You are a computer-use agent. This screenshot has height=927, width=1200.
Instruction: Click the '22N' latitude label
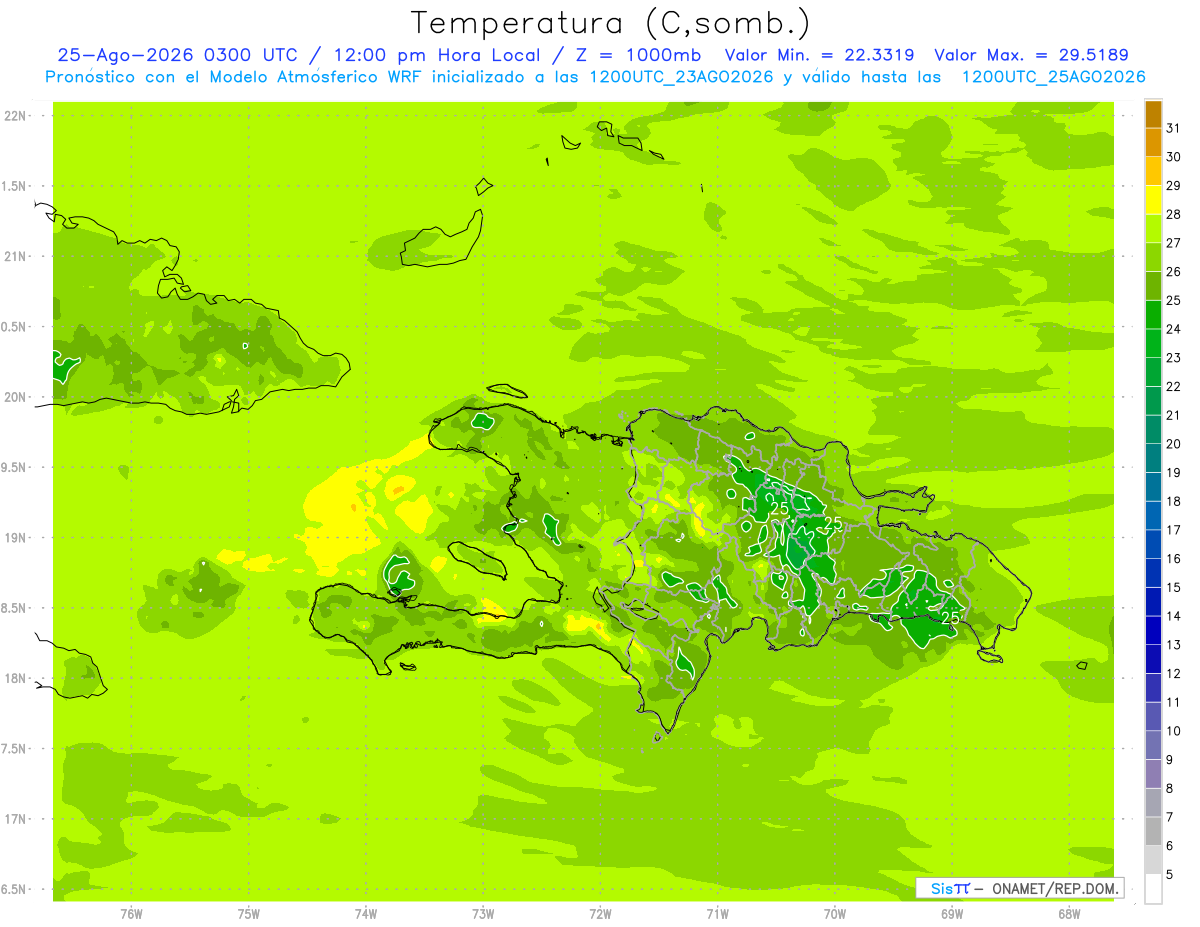(x=17, y=116)
